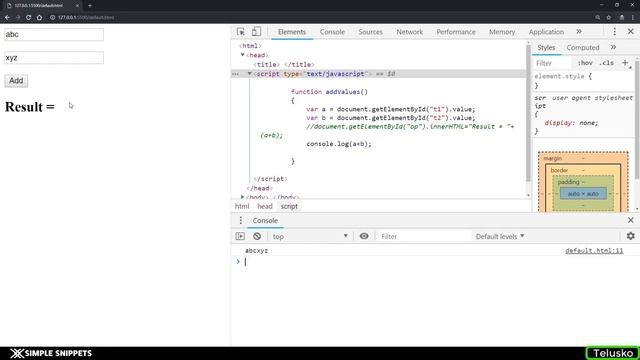Click the Styles filter field
The image size is (640, 360).
tap(553, 63)
